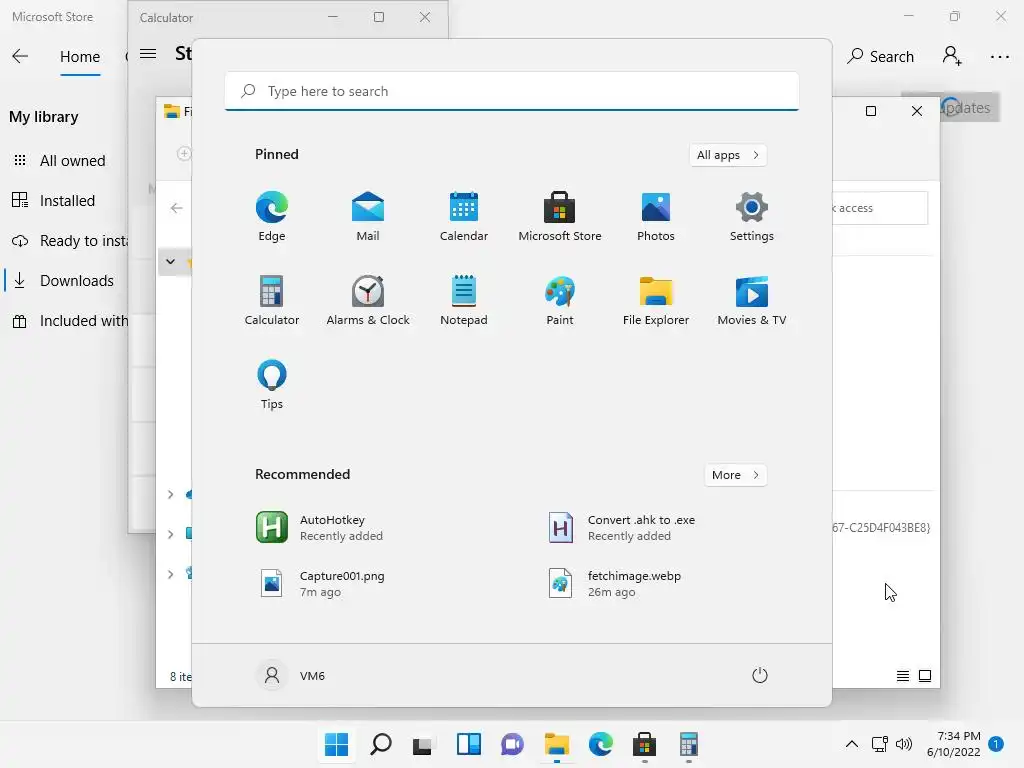This screenshot has width=1024, height=768.
Task: Launch the Photos app
Action: pos(656,216)
